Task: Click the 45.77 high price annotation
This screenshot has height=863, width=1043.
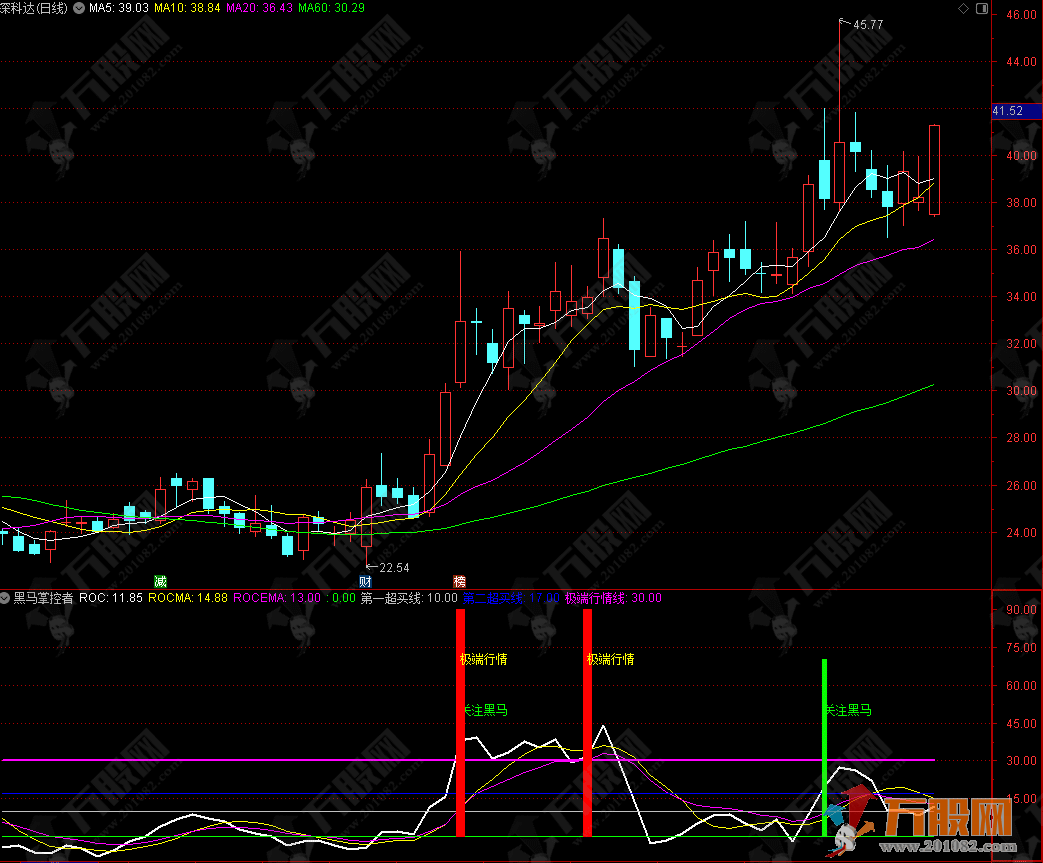Action: (868, 25)
